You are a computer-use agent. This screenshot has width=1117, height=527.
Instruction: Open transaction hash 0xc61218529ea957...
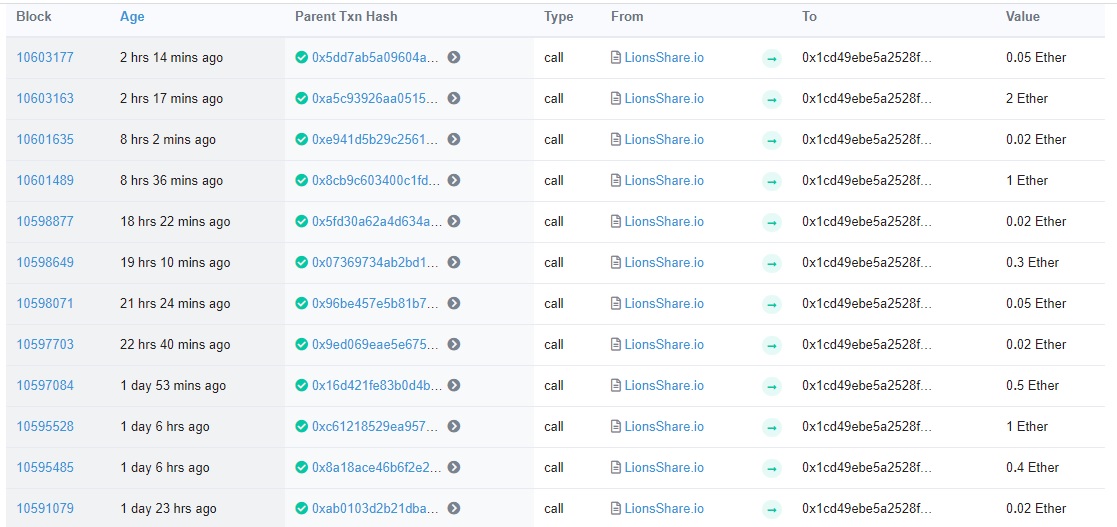point(377,427)
